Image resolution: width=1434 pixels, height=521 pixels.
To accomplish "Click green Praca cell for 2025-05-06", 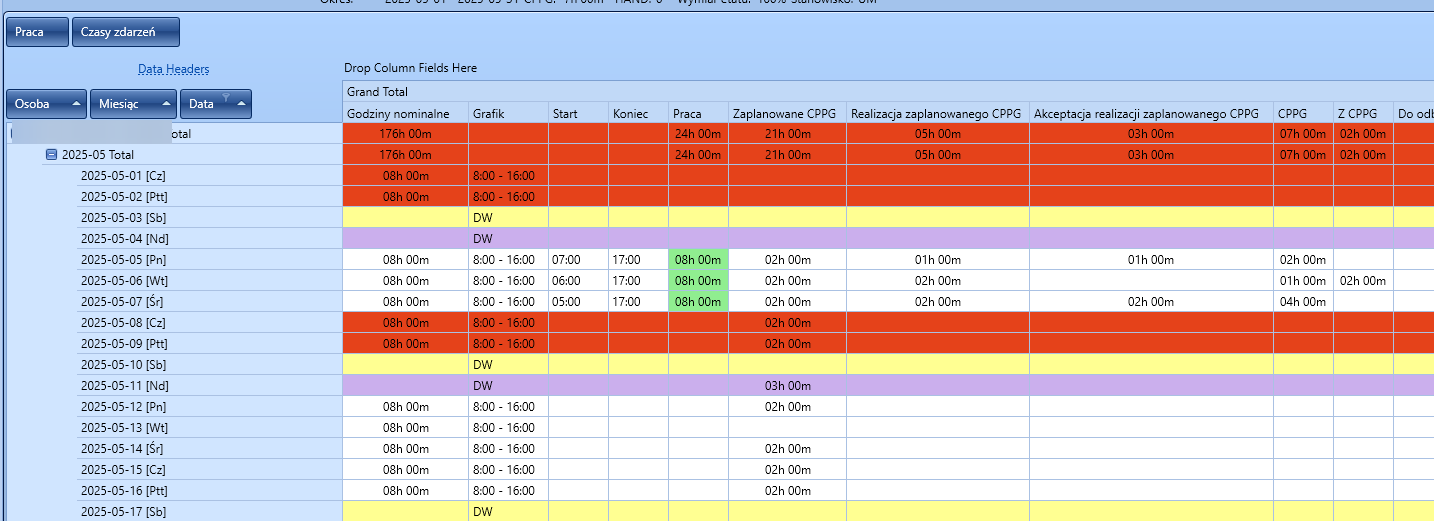I will pos(698,281).
